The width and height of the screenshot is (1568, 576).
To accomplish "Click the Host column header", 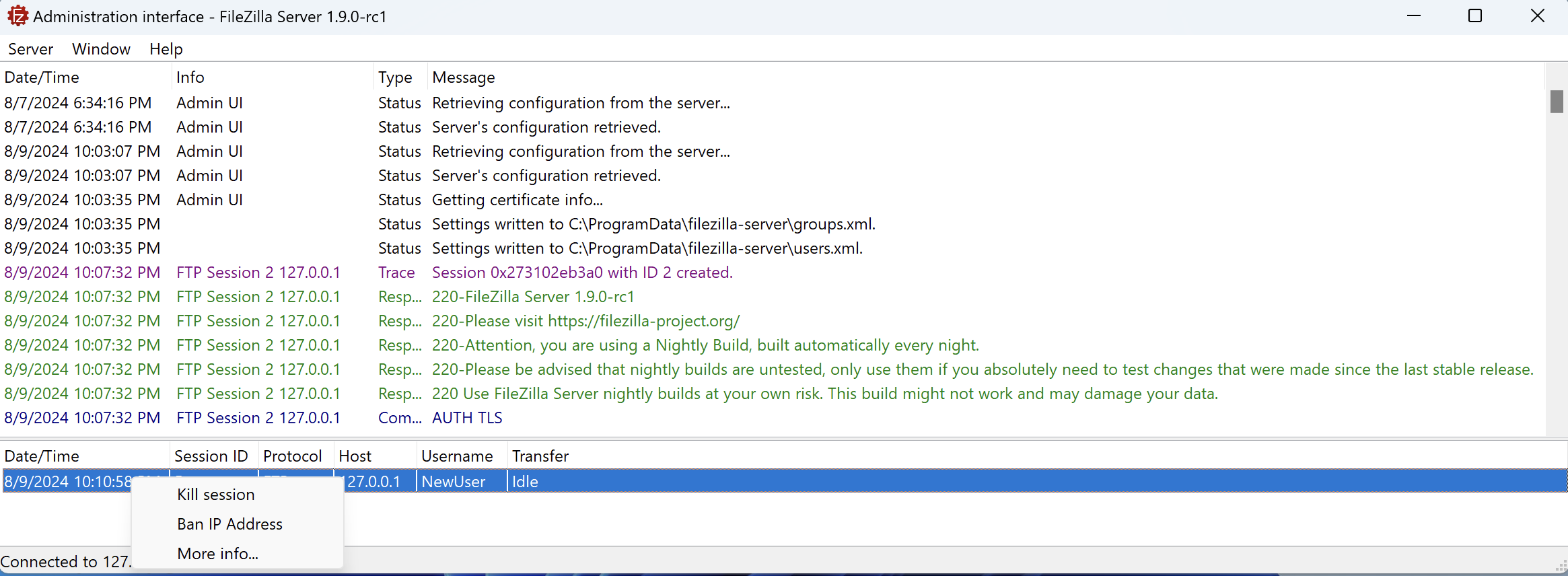I will point(355,456).
